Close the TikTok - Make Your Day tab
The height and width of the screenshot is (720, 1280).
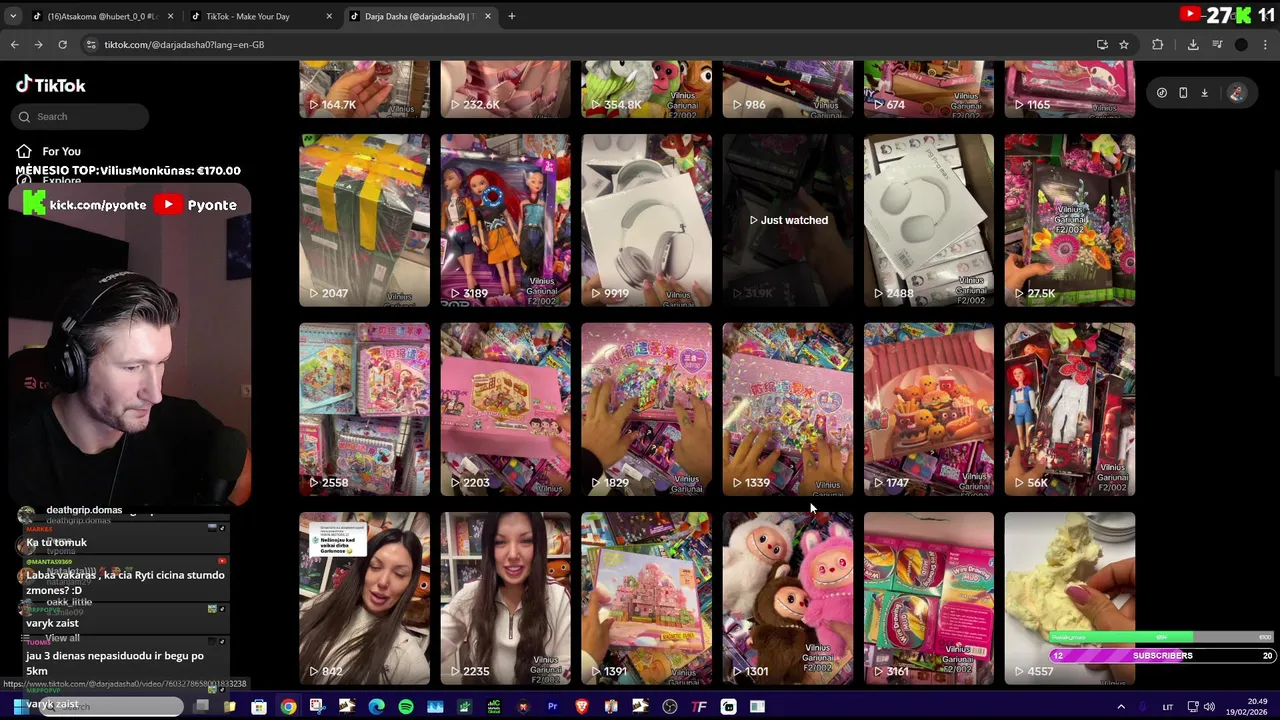(329, 16)
